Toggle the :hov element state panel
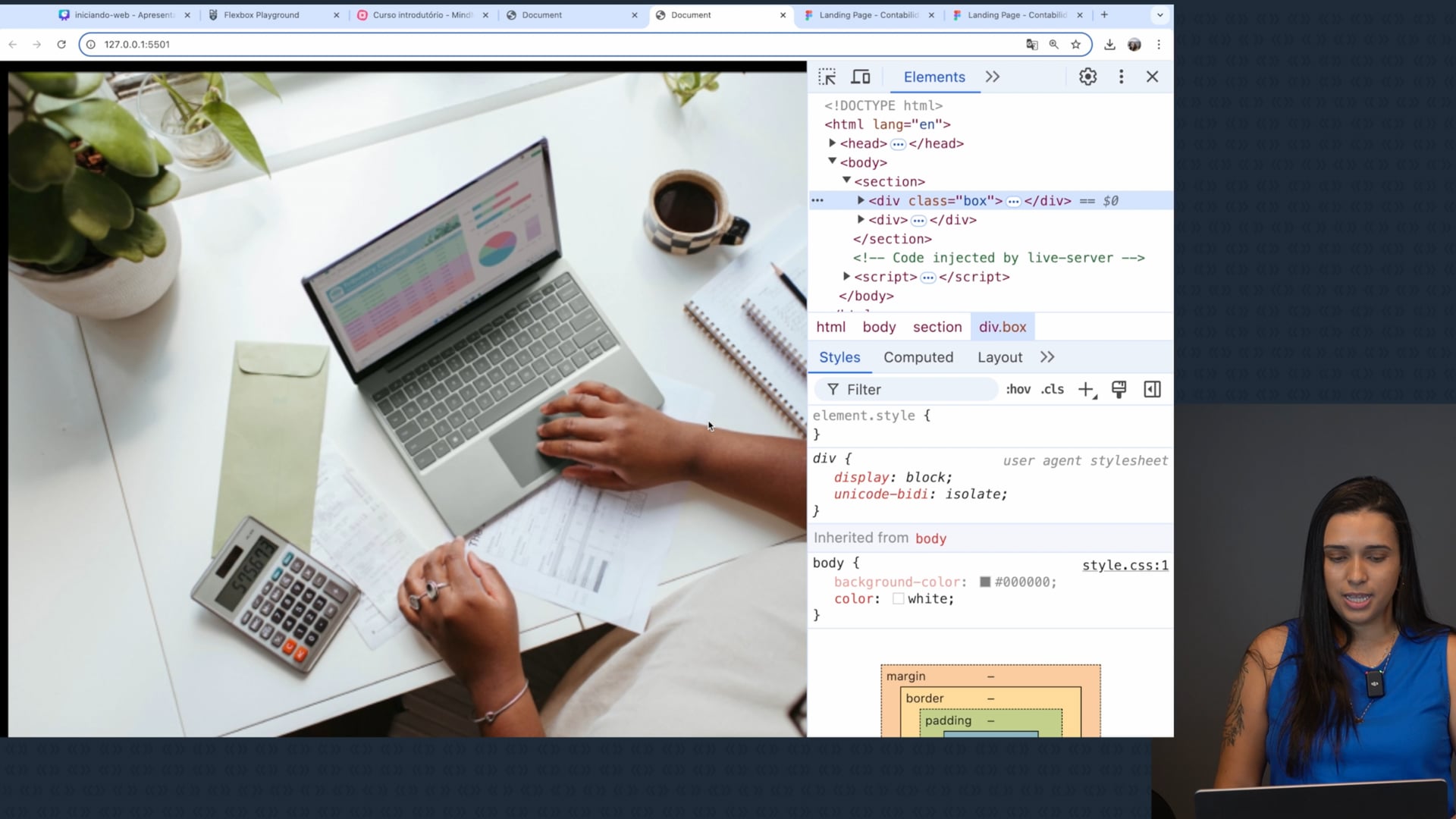Image resolution: width=1456 pixels, height=819 pixels. [x=1018, y=390]
